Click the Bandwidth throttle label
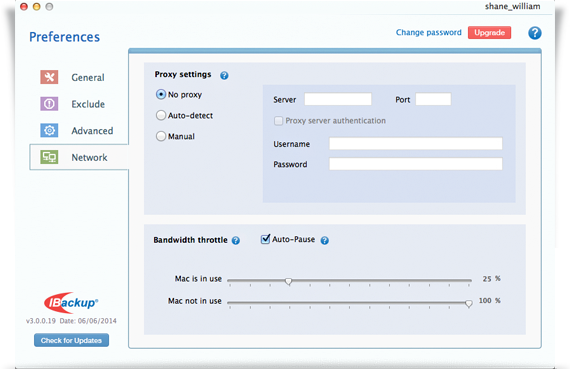 click(x=190, y=240)
